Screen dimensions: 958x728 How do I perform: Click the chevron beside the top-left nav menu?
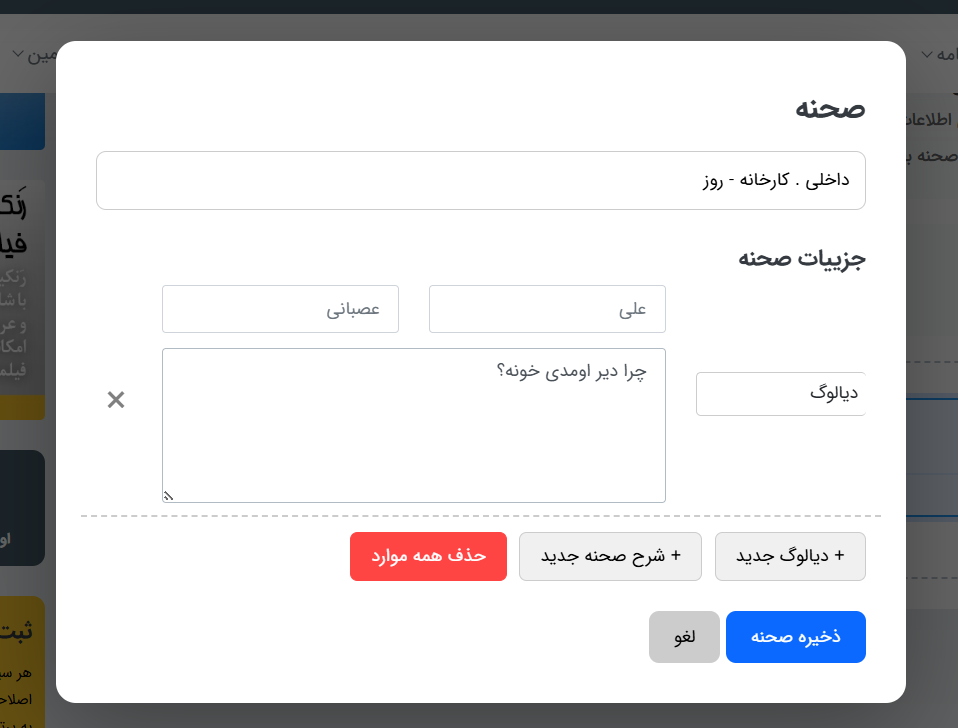point(17,54)
